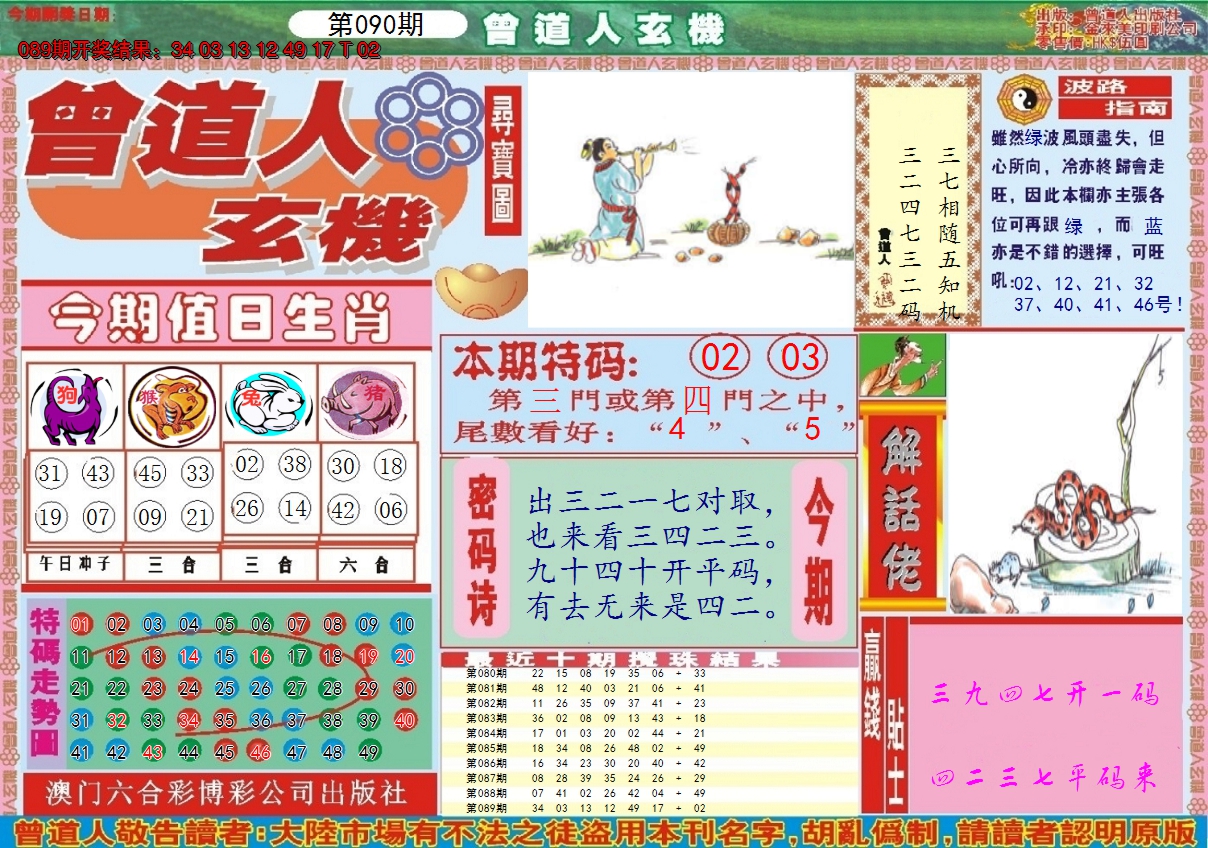The height and width of the screenshot is (848, 1208).
Task: Click the 三七相随五知机 vertical verse
Action: point(950,232)
